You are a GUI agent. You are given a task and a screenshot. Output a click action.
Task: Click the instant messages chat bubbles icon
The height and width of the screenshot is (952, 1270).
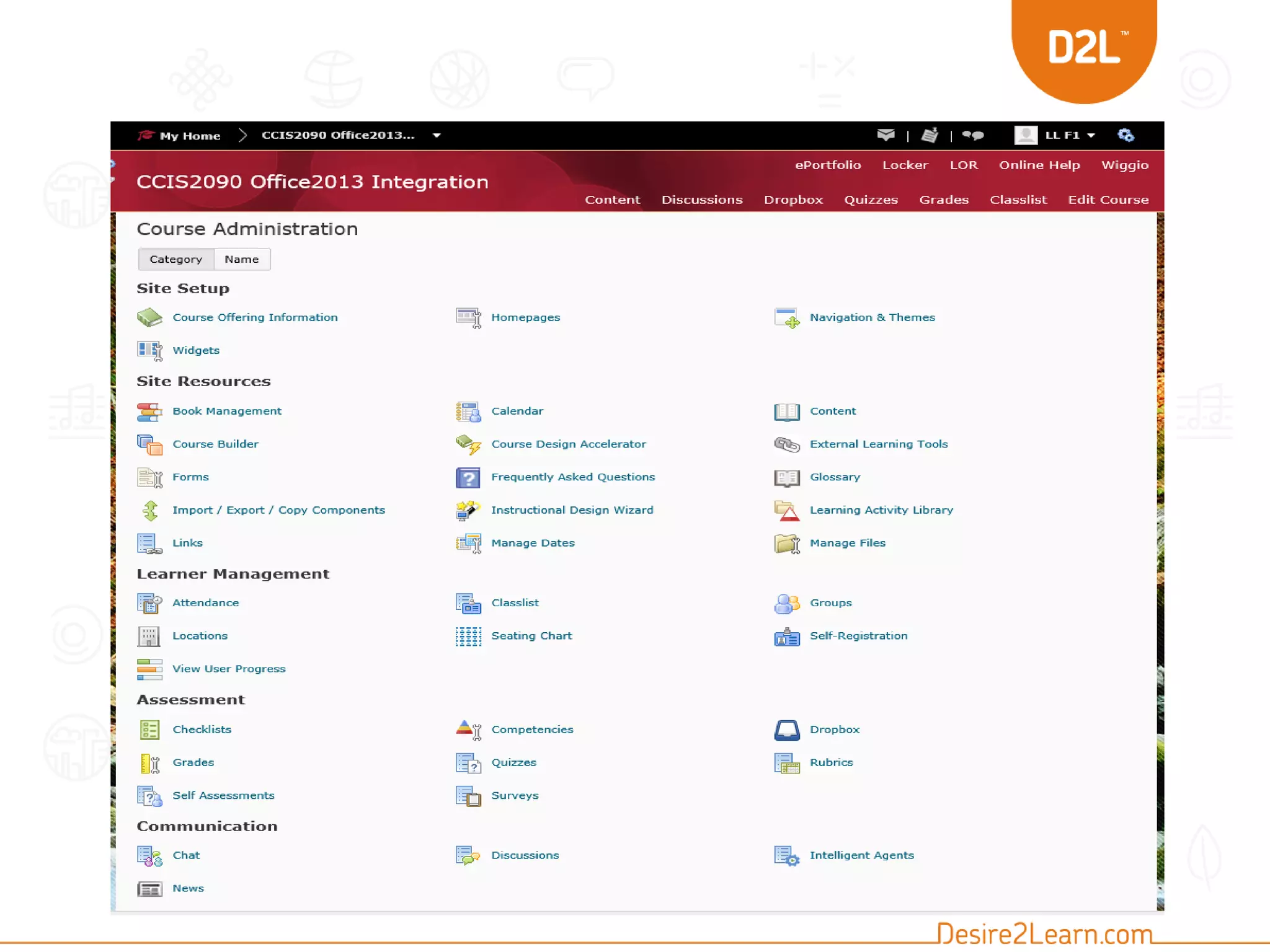point(973,135)
